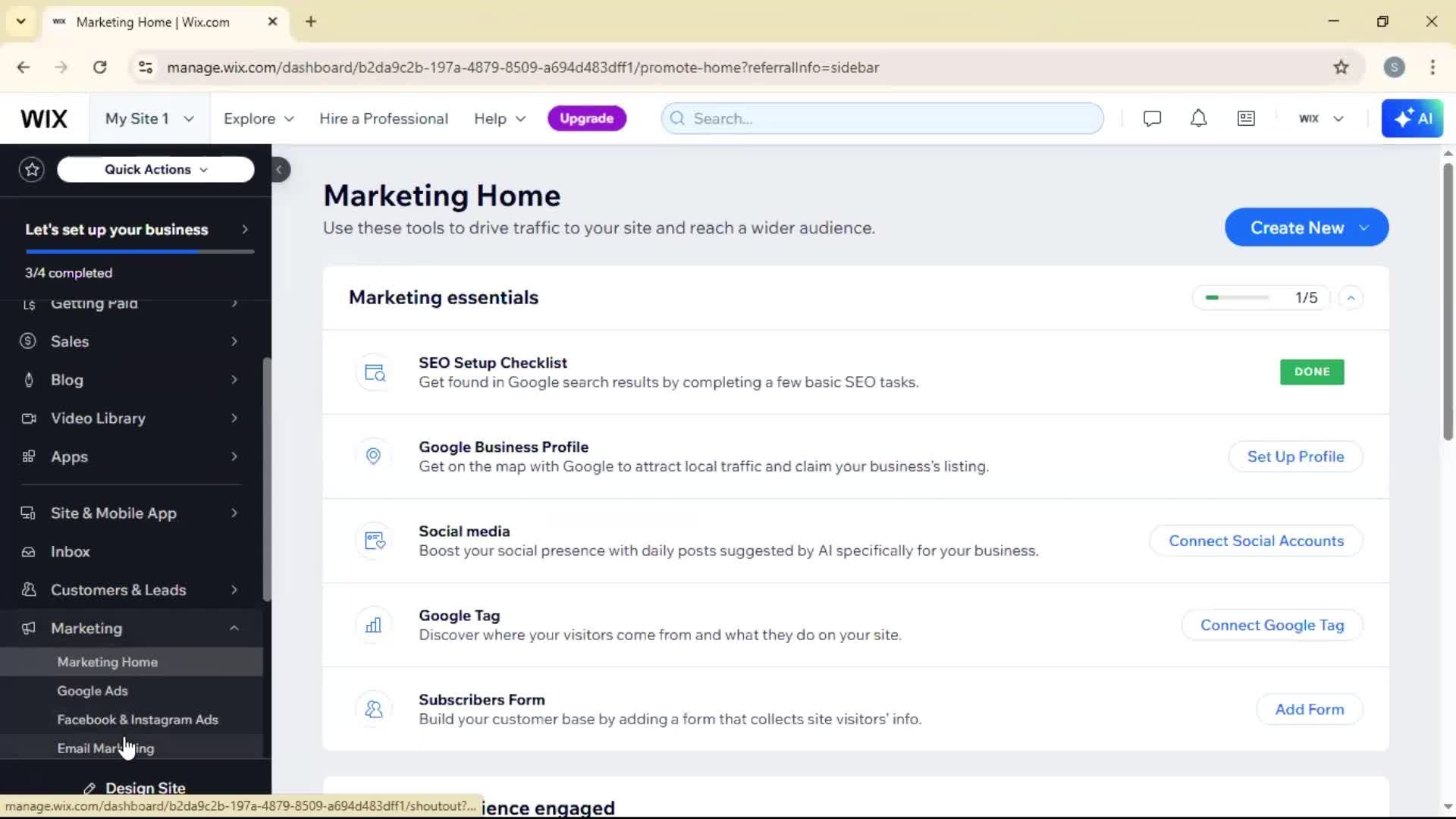Screen dimensions: 1456x819
Task: Click the sidebar scrollbar
Action: coord(266,479)
